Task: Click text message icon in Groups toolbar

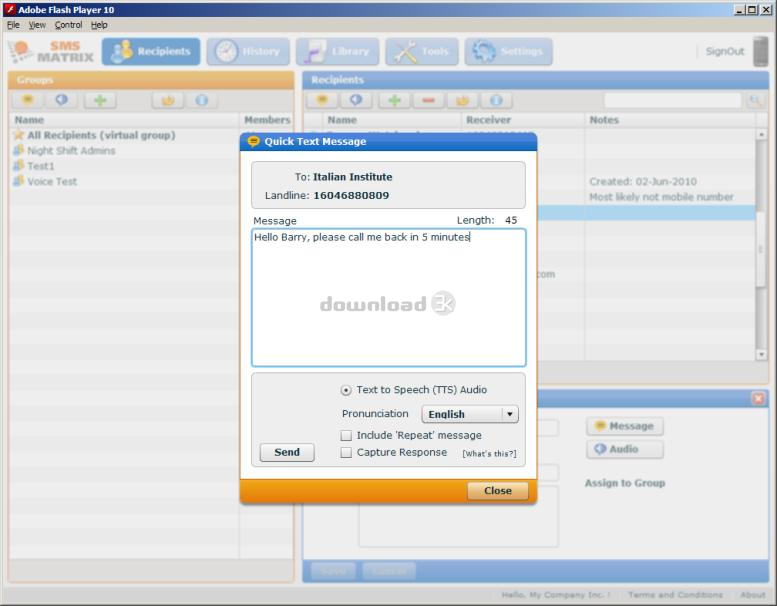Action: coord(28,100)
